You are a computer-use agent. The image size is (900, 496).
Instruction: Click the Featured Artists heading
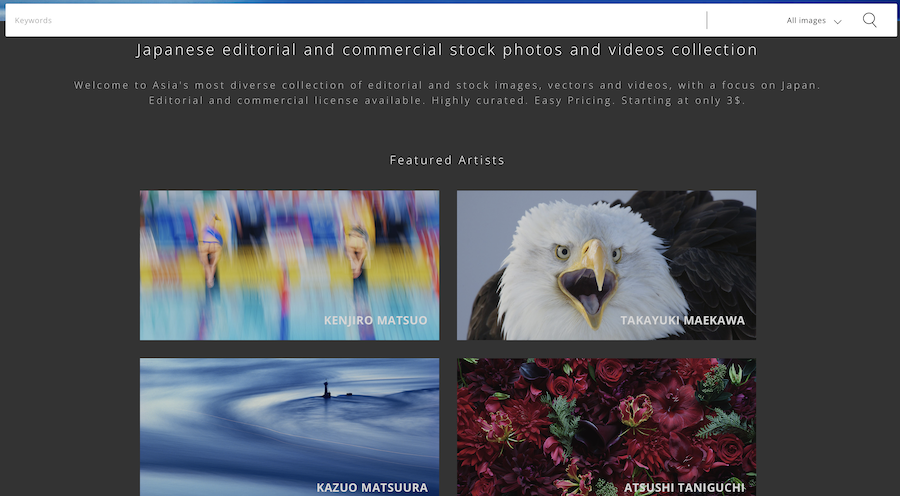point(447,160)
